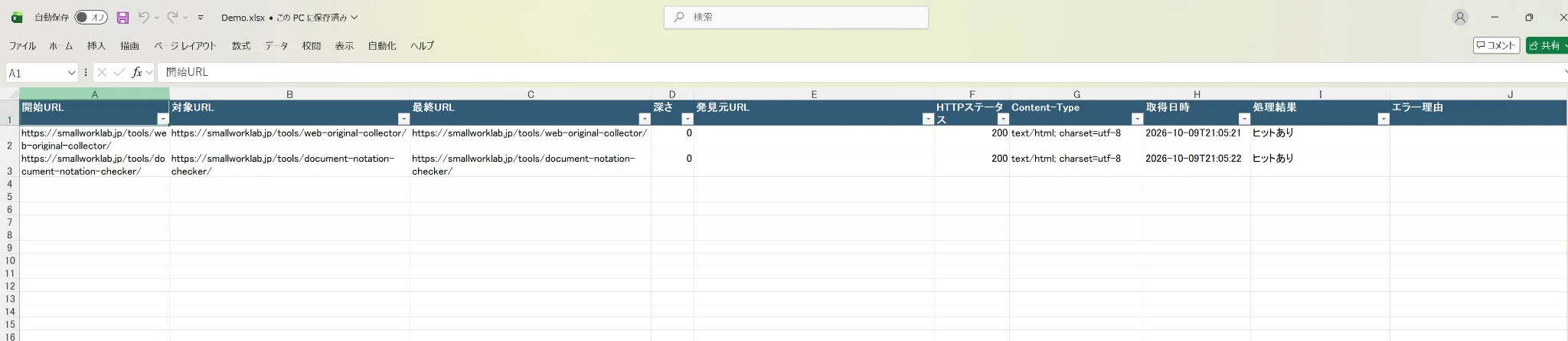Image resolution: width=1568 pixels, height=341 pixels.
Task: Switch to the 表示 tab
Action: [x=345, y=46]
